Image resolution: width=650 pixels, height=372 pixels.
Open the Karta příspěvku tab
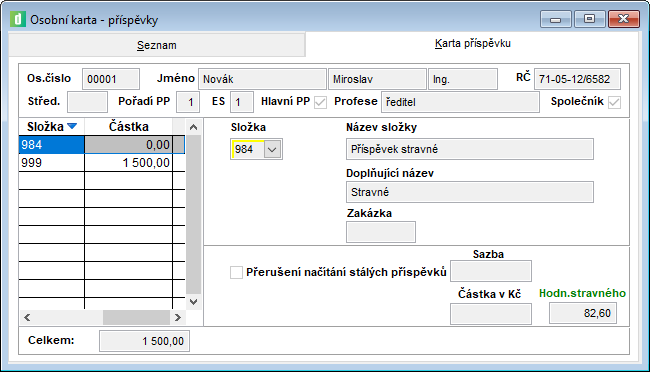tap(472, 43)
